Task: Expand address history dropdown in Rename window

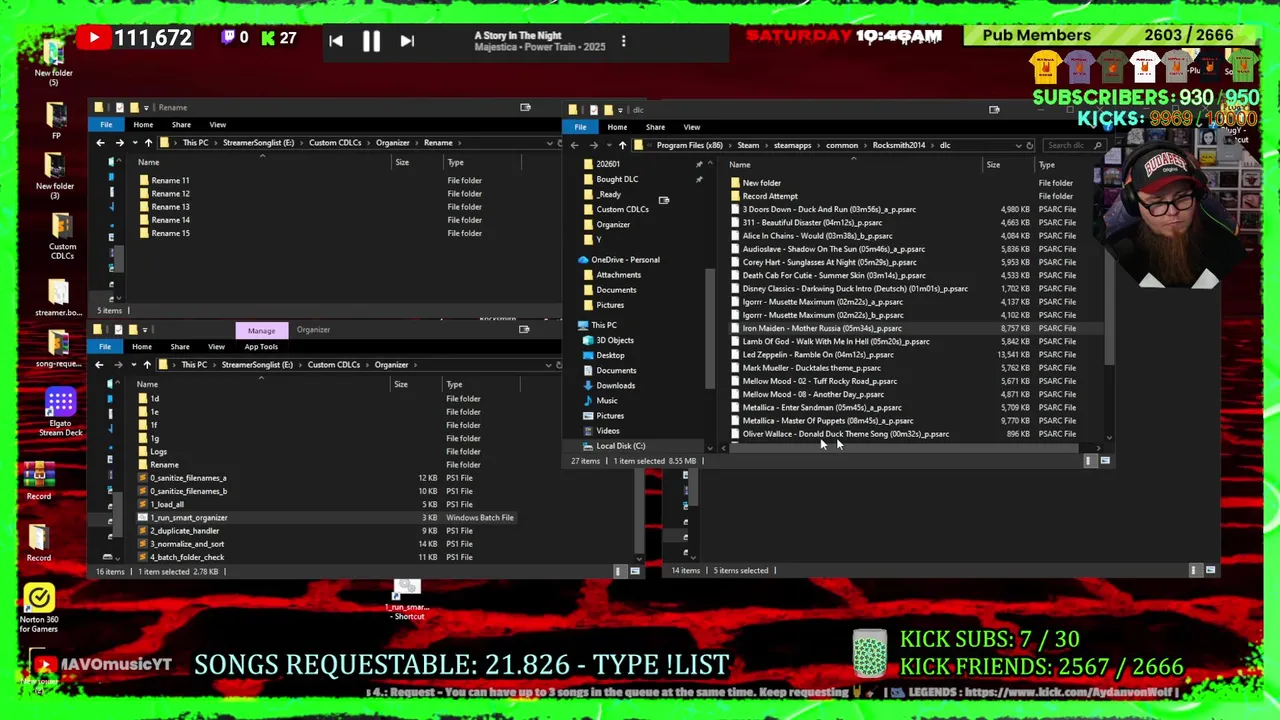Action: point(549,143)
